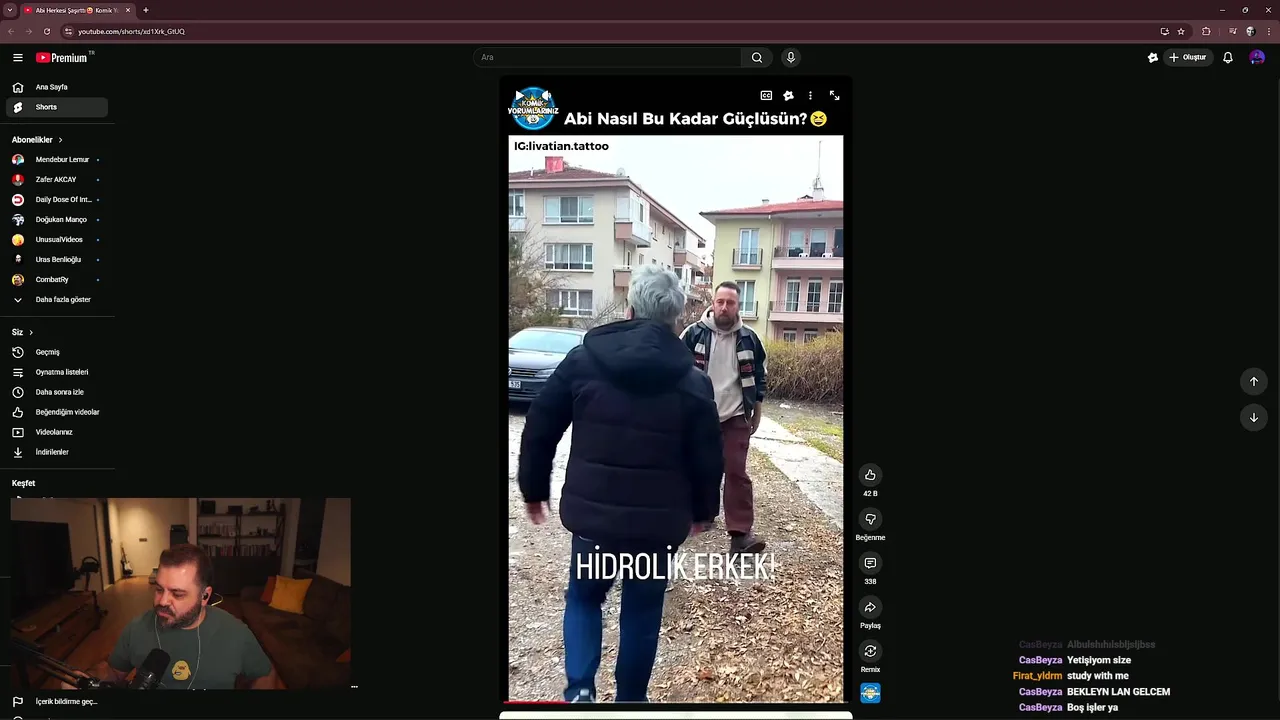Focus the address bar URL
Viewport: 1280px width, 720px height.
[131, 31]
